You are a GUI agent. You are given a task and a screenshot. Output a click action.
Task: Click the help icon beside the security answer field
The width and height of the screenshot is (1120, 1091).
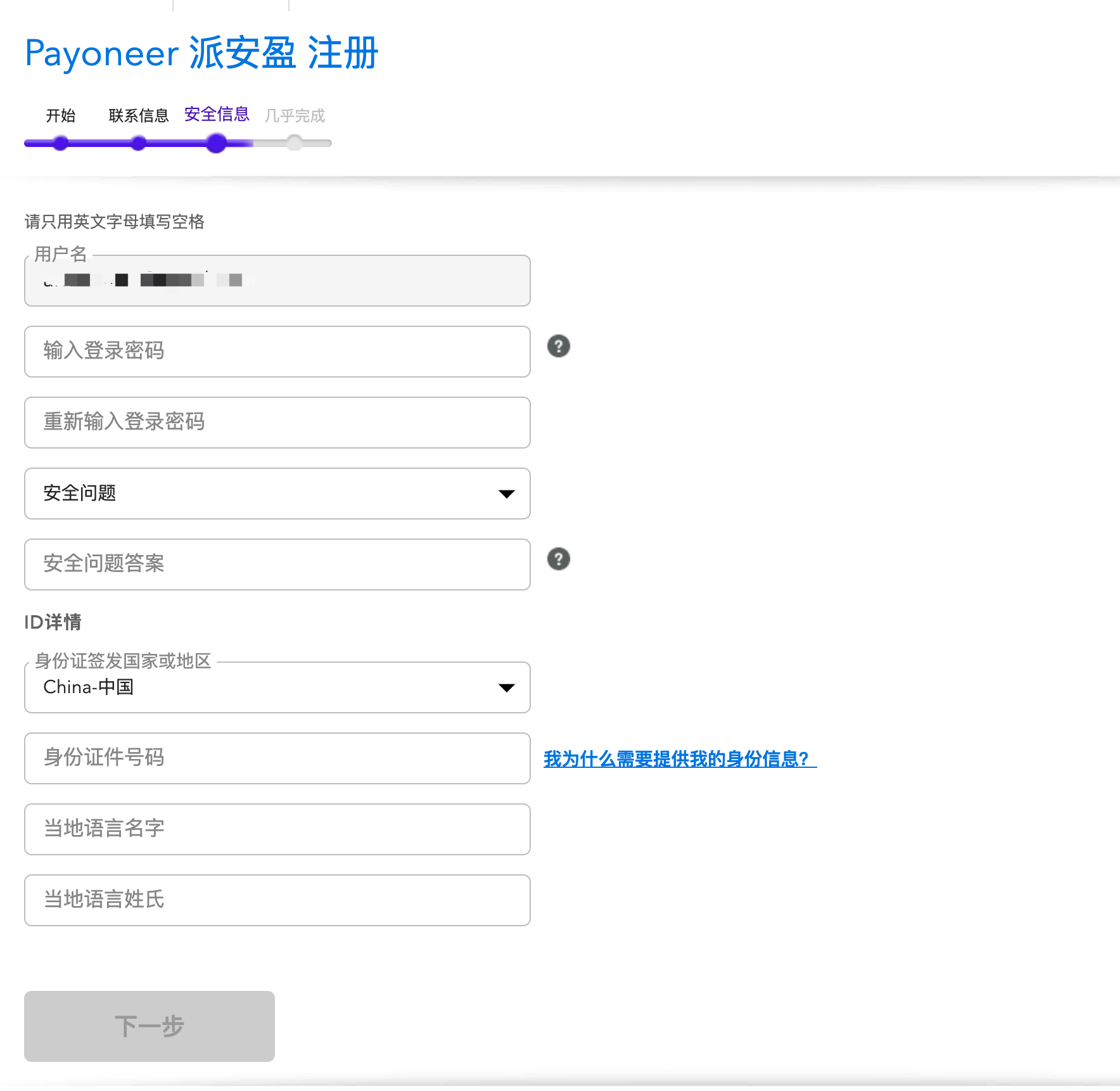(558, 559)
